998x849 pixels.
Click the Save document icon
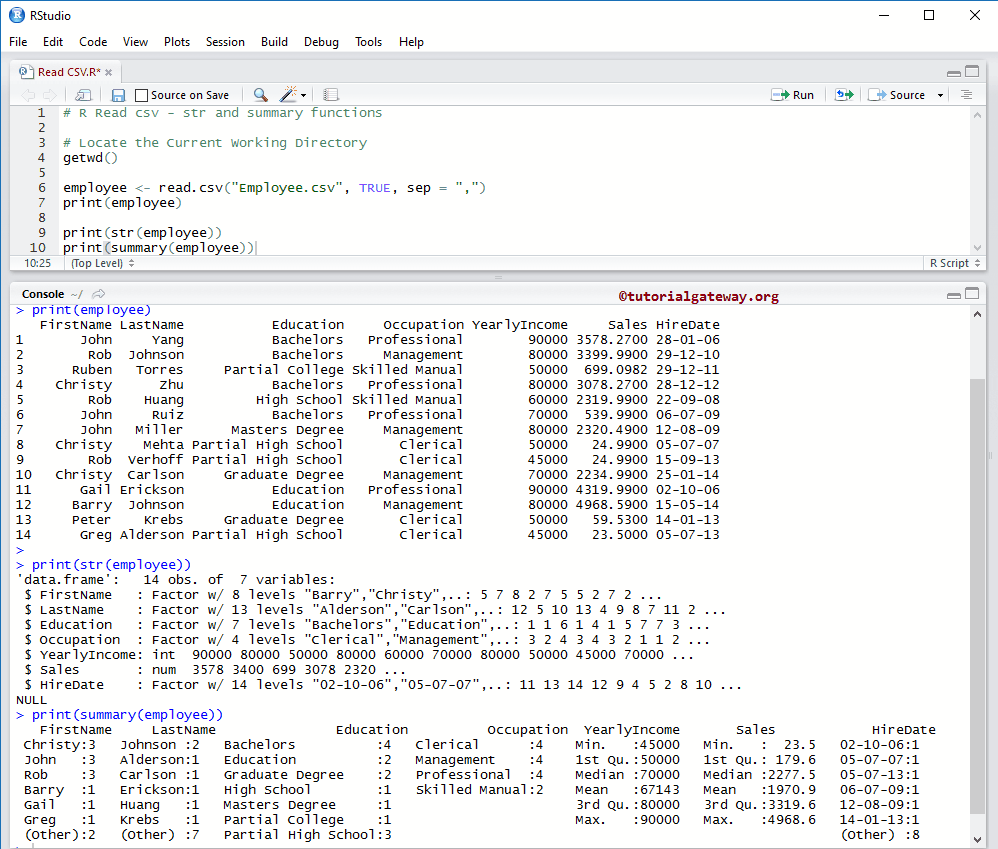point(118,95)
